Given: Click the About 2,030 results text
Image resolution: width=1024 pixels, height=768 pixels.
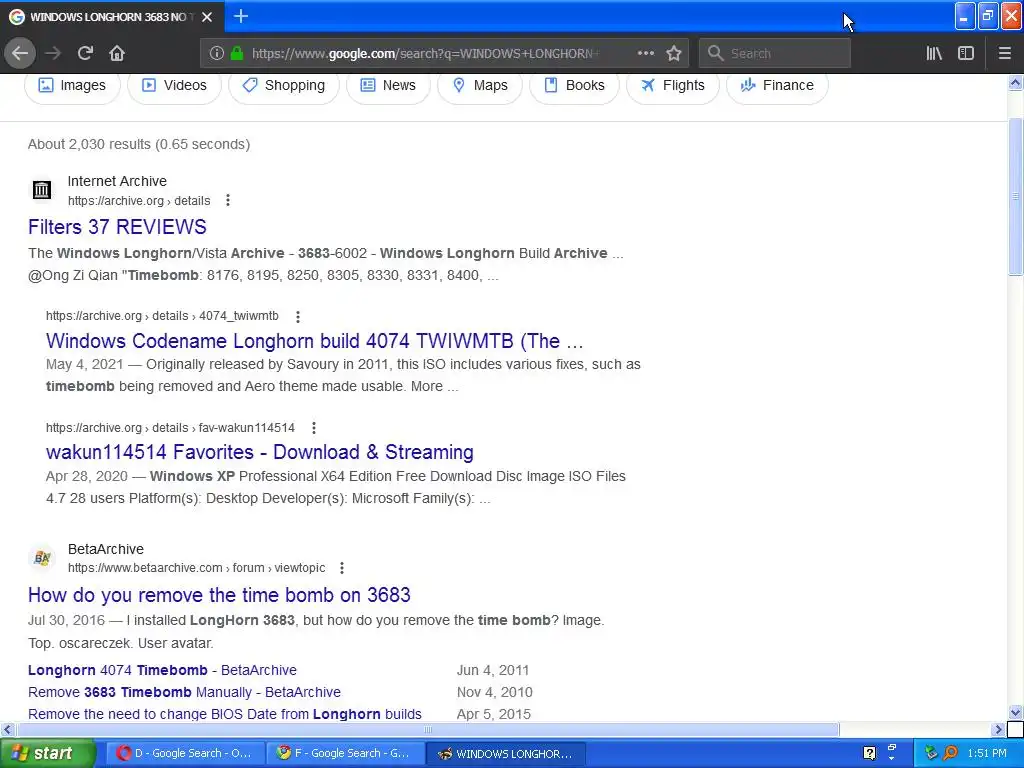Looking at the screenshot, I should pos(138,144).
